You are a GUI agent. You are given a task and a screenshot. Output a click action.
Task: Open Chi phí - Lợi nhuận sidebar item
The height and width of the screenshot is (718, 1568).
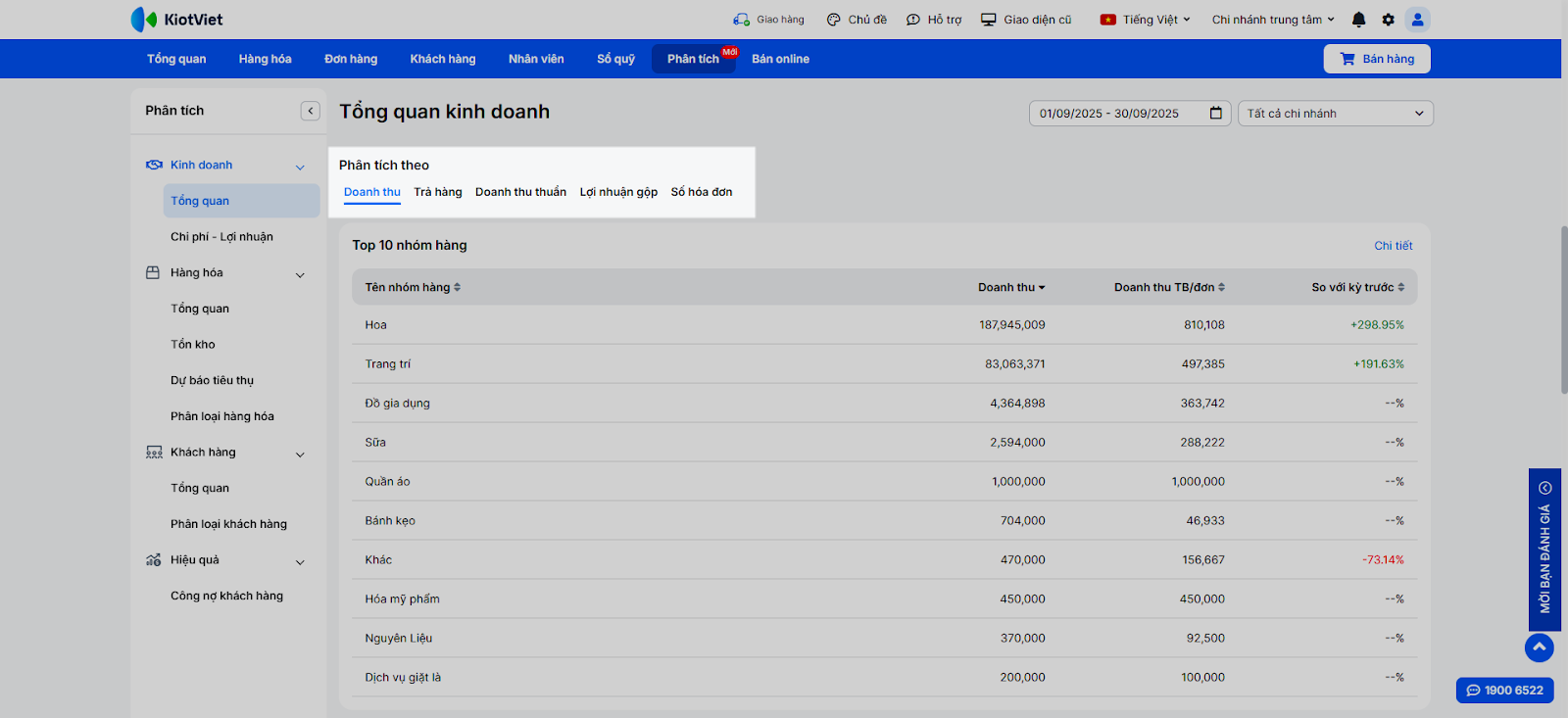point(222,237)
